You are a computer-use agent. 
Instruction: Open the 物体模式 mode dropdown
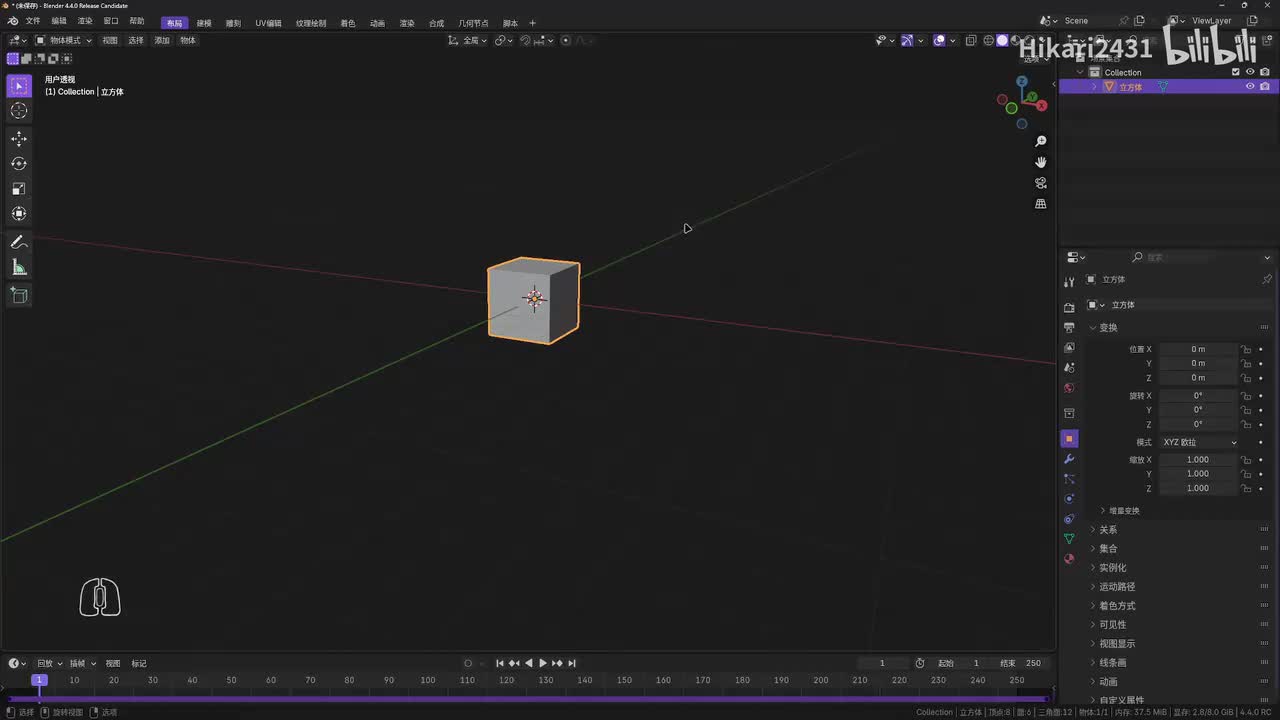64,40
